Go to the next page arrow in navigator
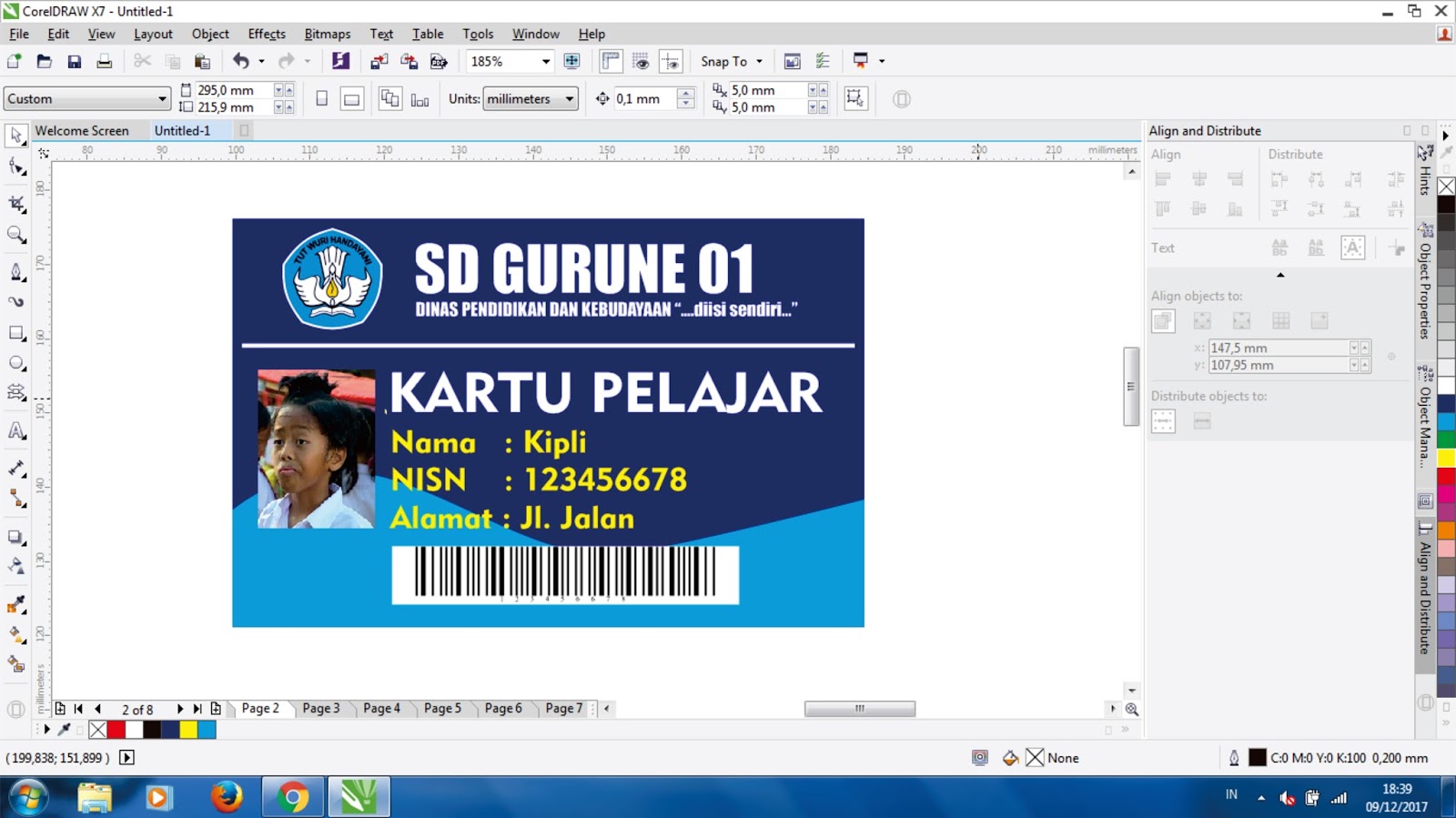Viewport: 1456px width, 818px height. point(179,708)
